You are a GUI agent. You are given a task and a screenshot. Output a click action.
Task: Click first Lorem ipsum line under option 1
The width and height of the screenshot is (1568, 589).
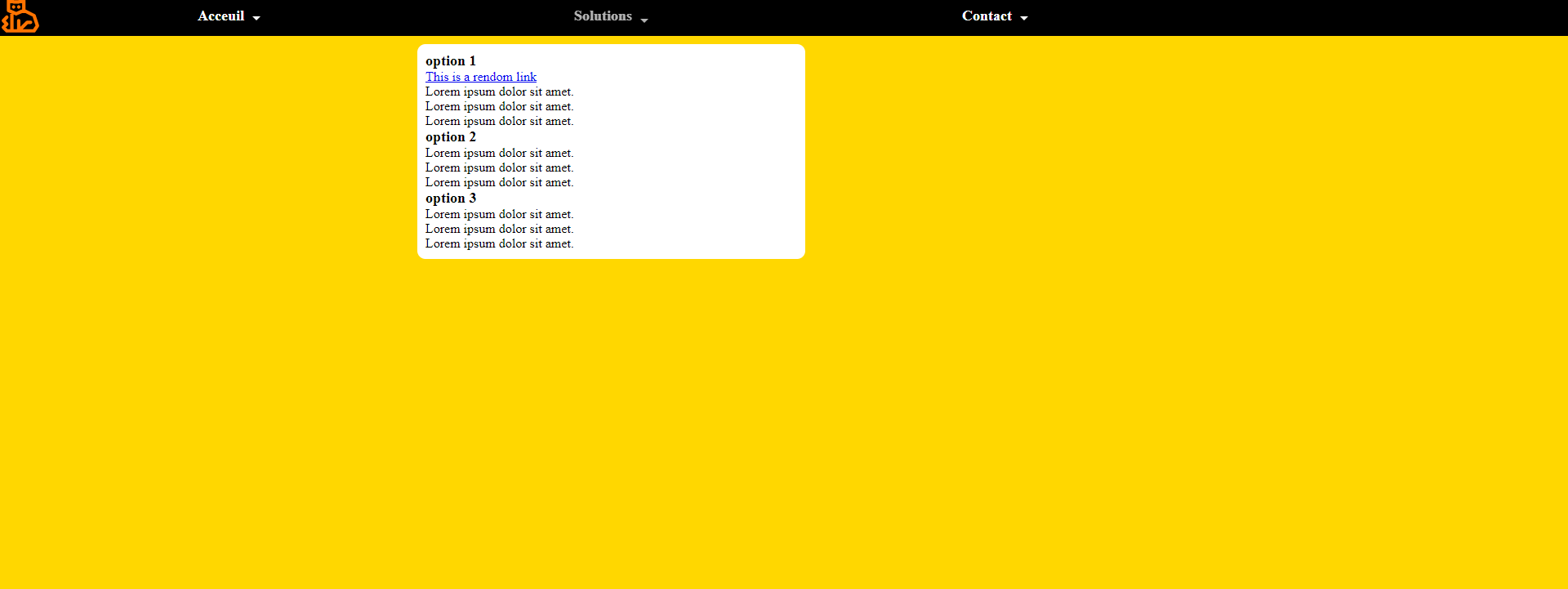500,91
